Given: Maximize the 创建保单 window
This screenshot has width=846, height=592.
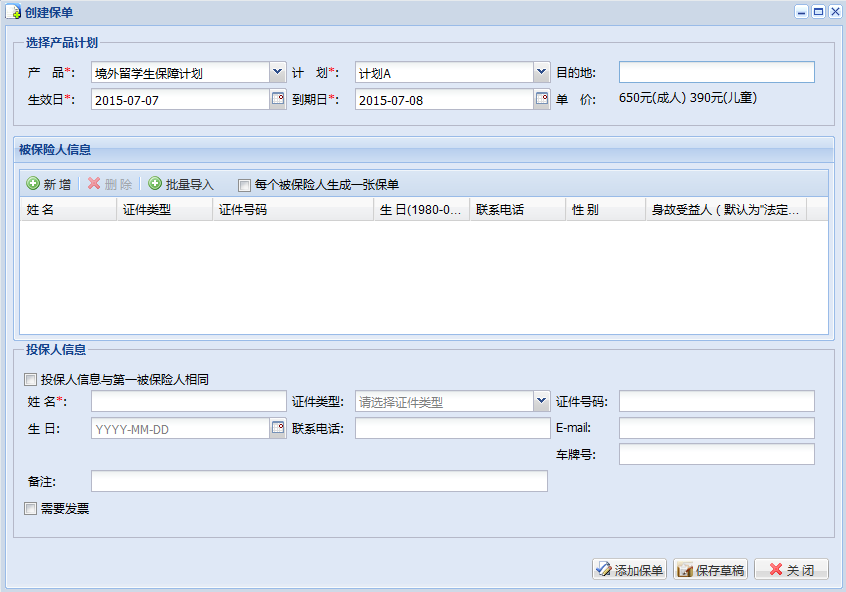Looking at the screenshot, I should 818,11.
